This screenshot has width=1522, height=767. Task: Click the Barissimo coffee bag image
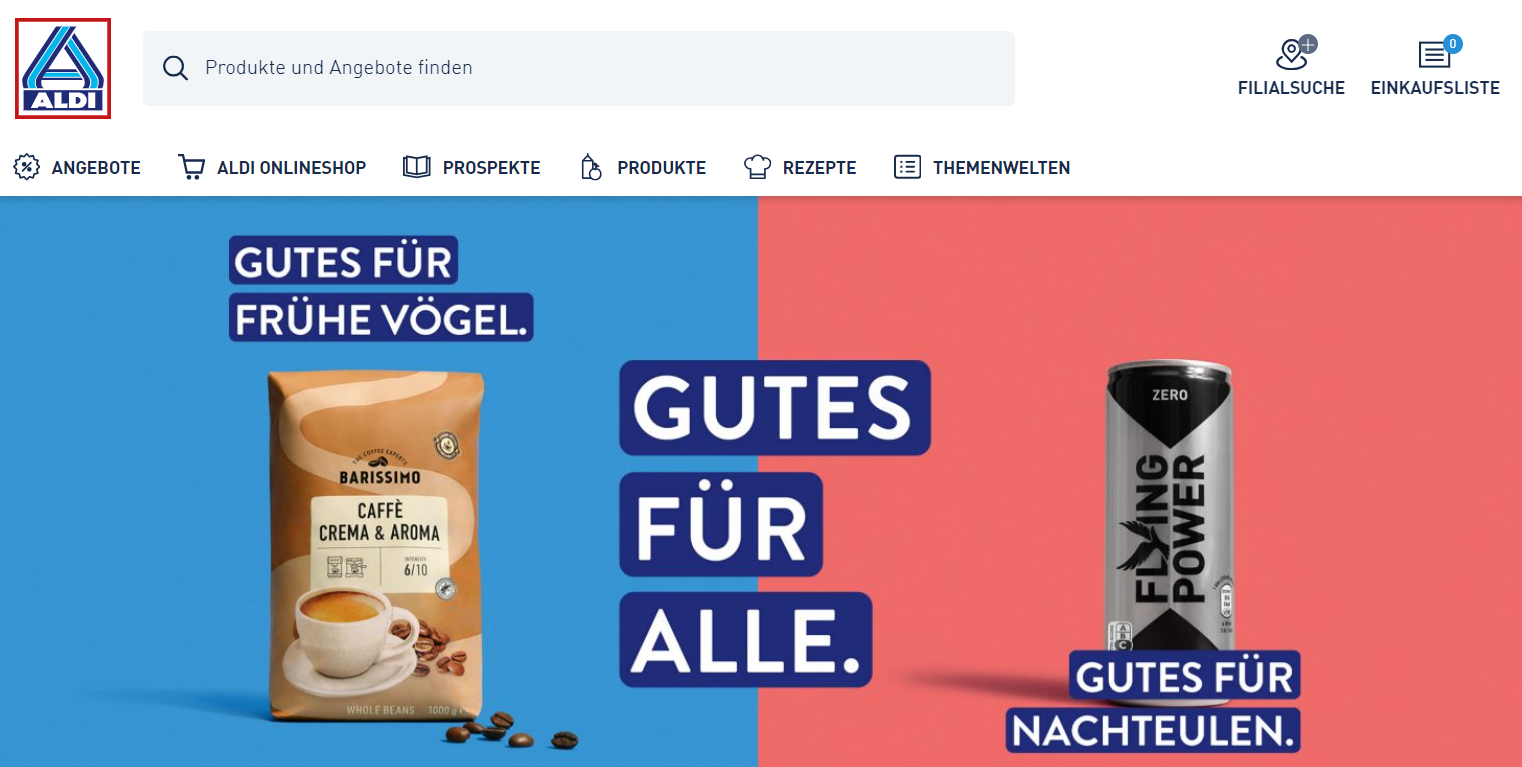click(377, 544)
